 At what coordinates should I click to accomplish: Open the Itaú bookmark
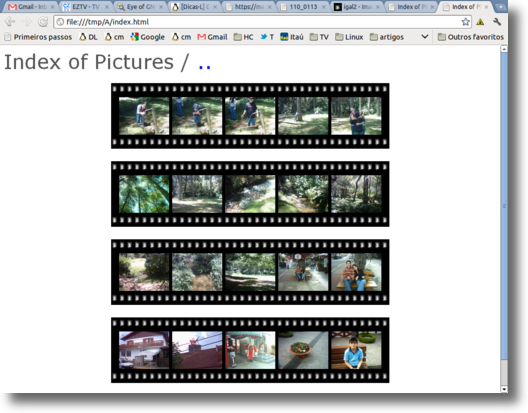[292, 37]
